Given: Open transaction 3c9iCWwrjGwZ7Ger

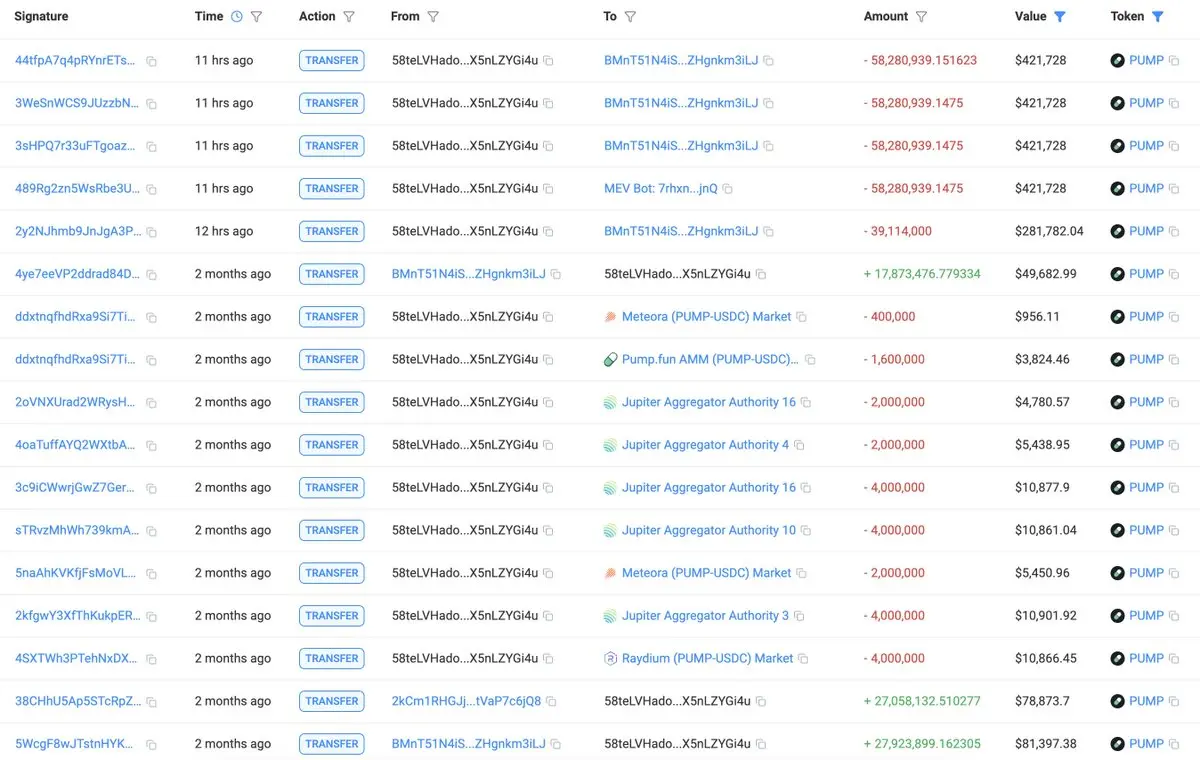Looking at the screenshot, I should pyautogui.click(x=75, y=487).
